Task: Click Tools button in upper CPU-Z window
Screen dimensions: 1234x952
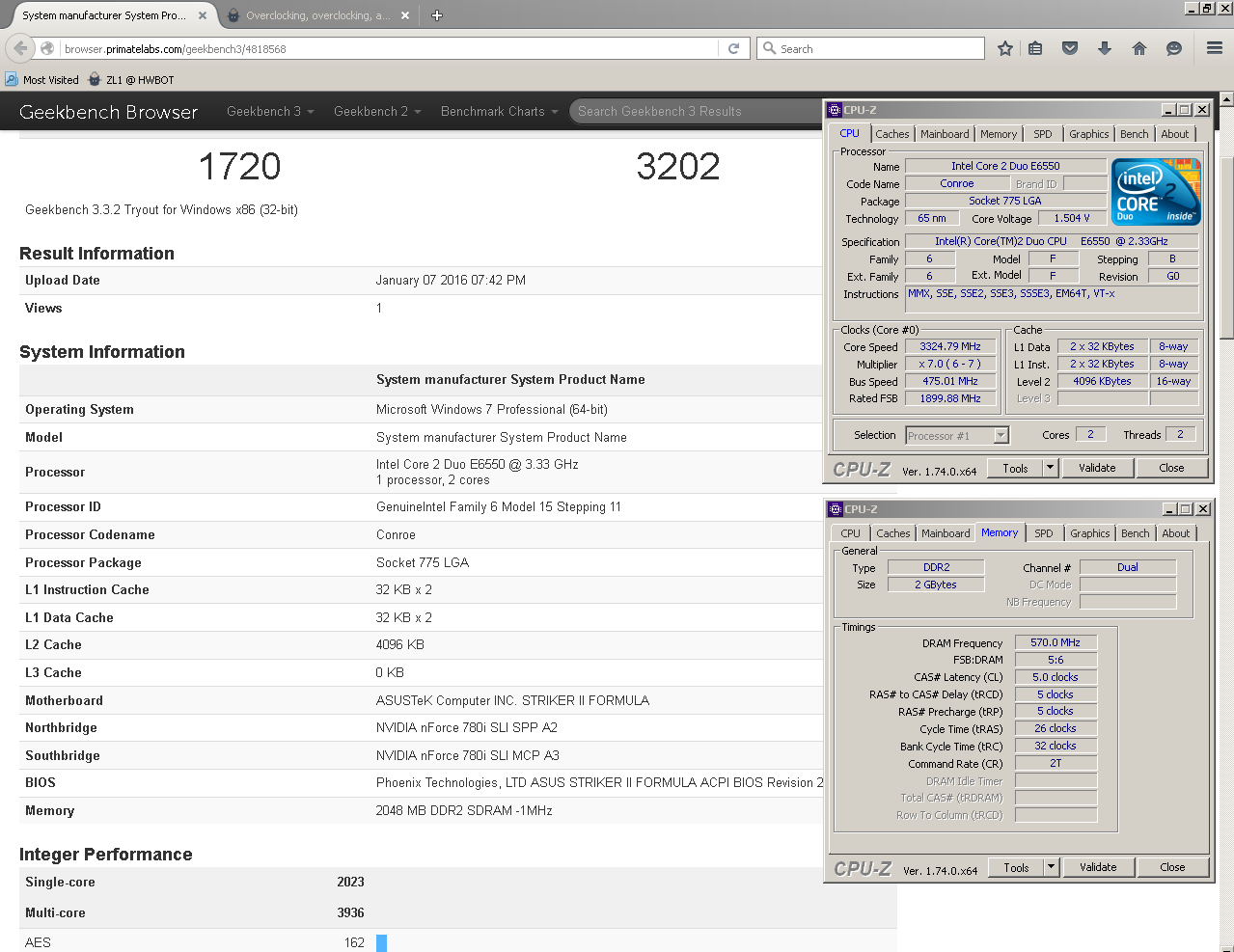Action: (1015, 468)
